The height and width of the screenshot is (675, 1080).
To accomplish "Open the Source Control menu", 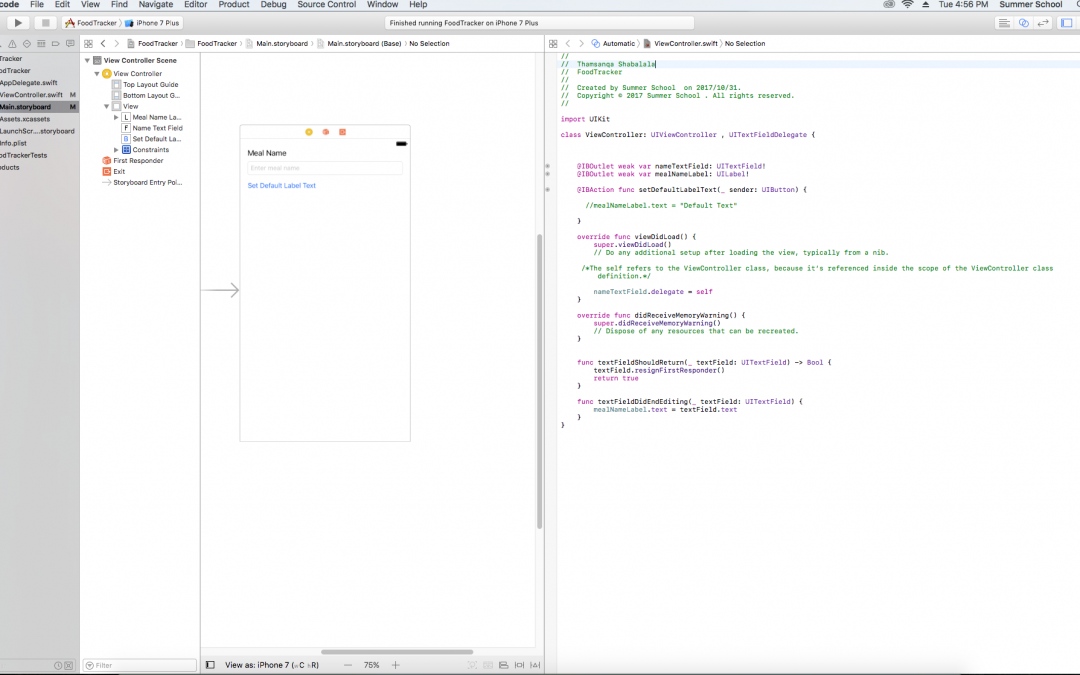I will (326, 5).
